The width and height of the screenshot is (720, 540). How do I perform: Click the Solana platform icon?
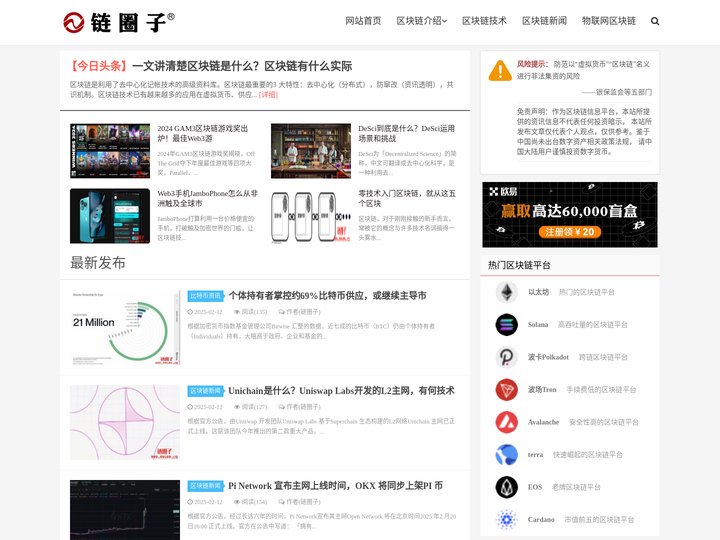pyautogui.click(x=506, y=325)
